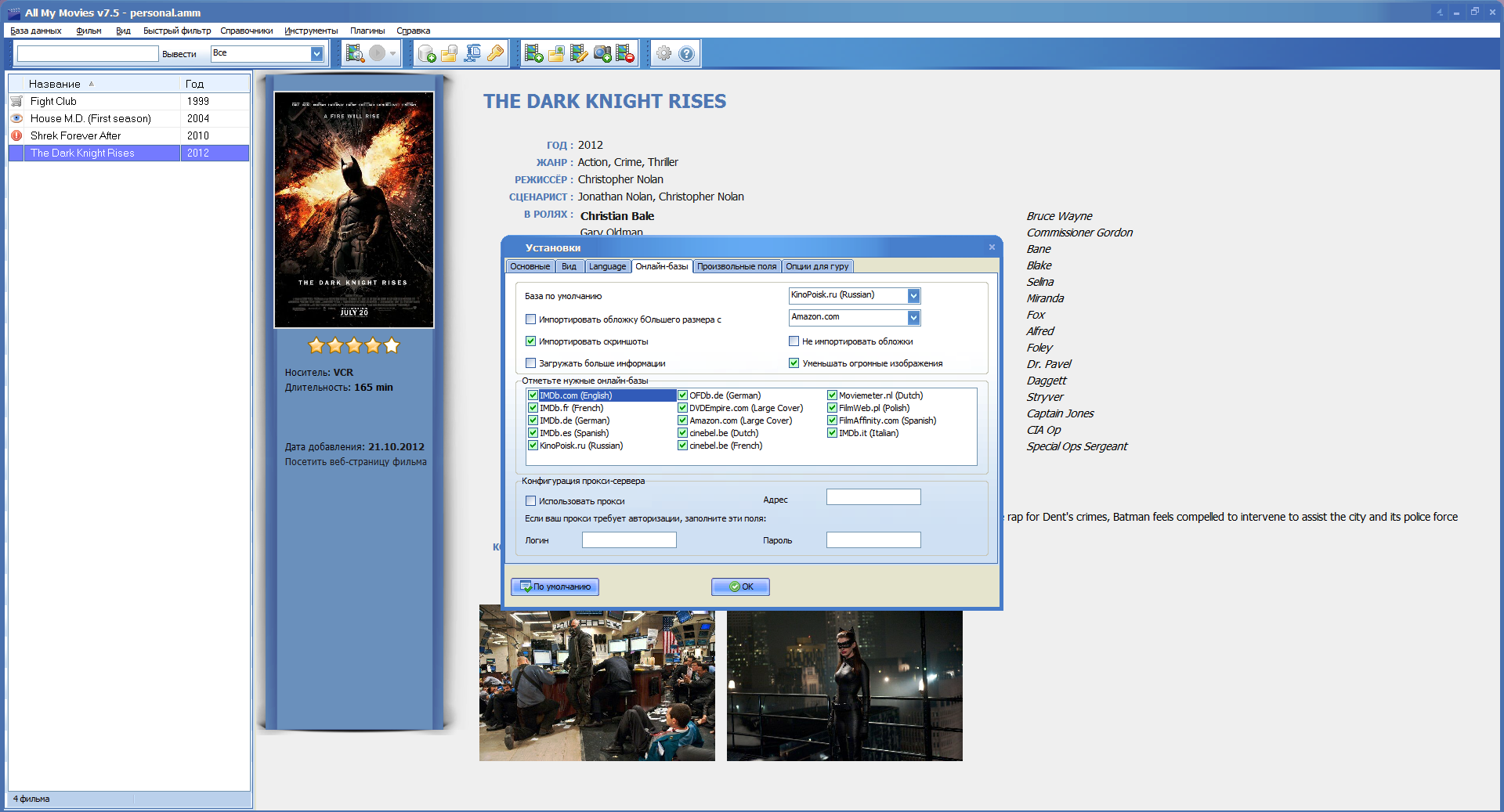Open the arrow next to play button
Screen dimensions: 1504x812
(x=393, y=53)
